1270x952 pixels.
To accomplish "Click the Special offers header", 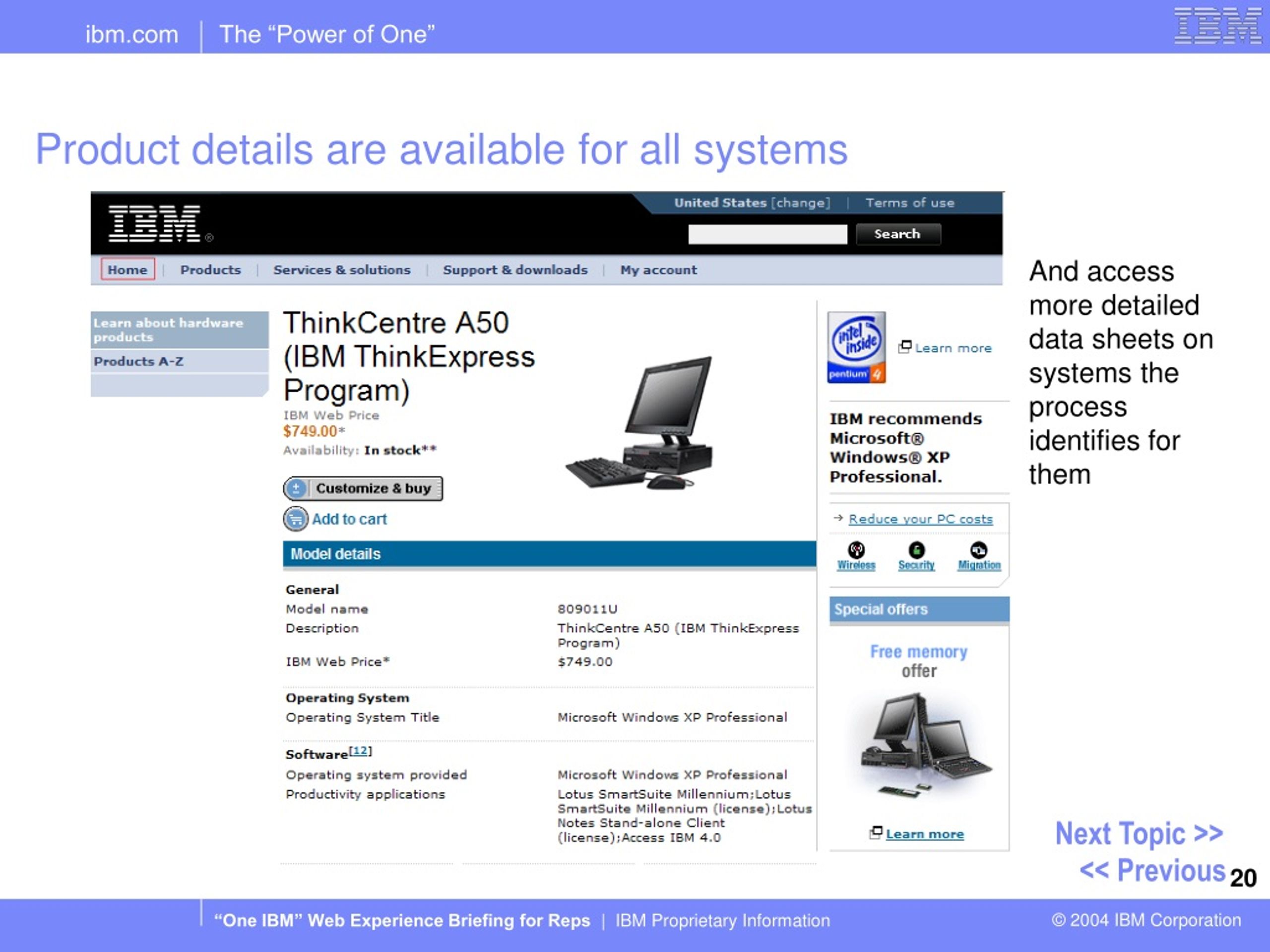I will (919, 609).
